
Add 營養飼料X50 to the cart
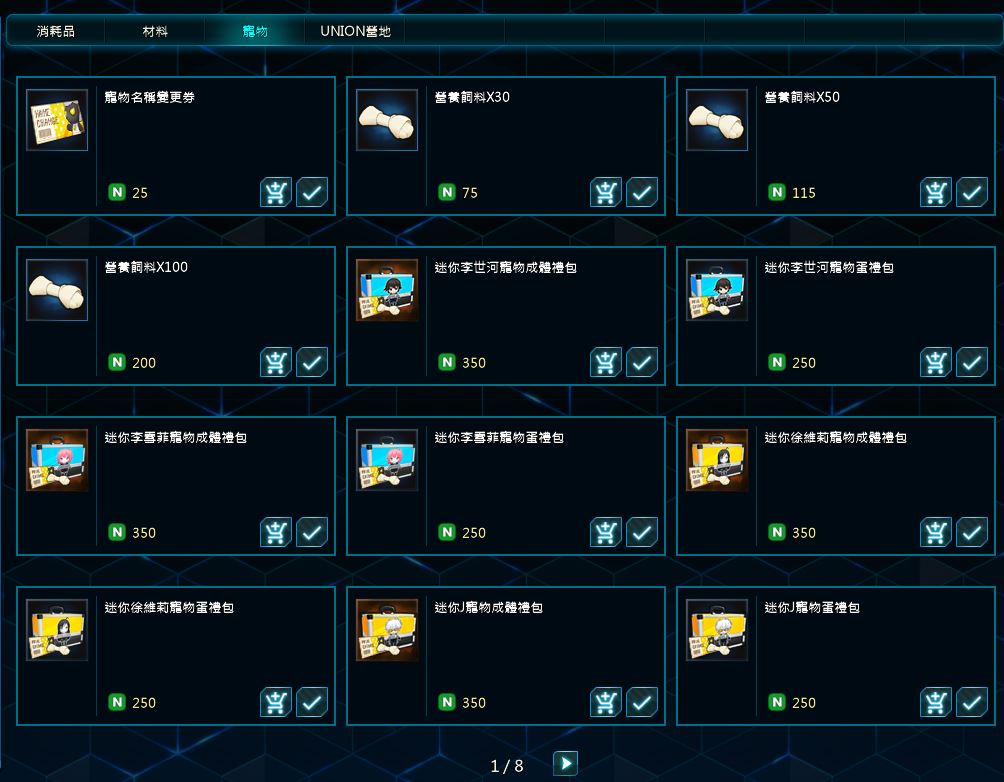click(x=935, y=192)
